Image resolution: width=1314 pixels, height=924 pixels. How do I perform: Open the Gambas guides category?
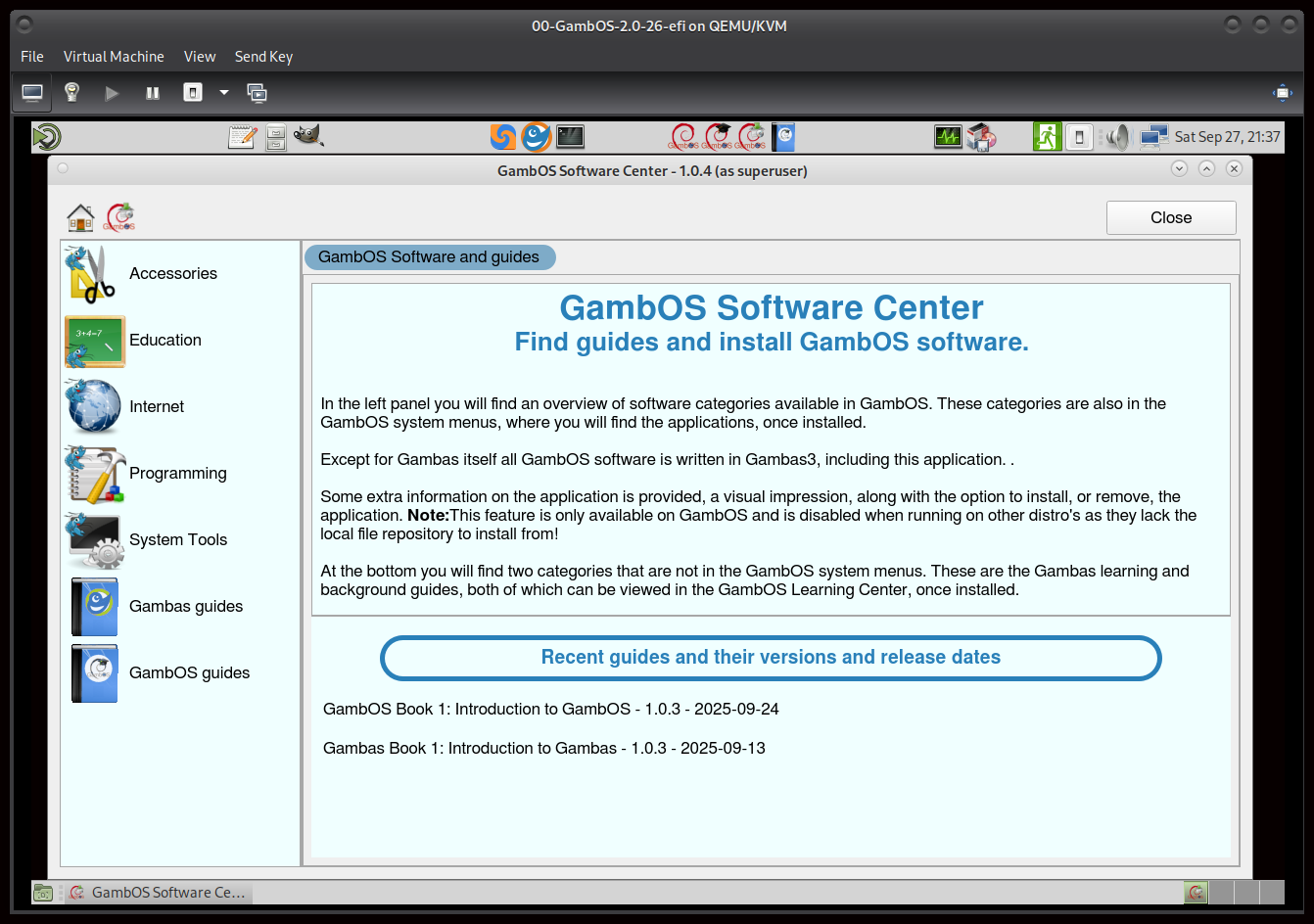coord(186,606)
